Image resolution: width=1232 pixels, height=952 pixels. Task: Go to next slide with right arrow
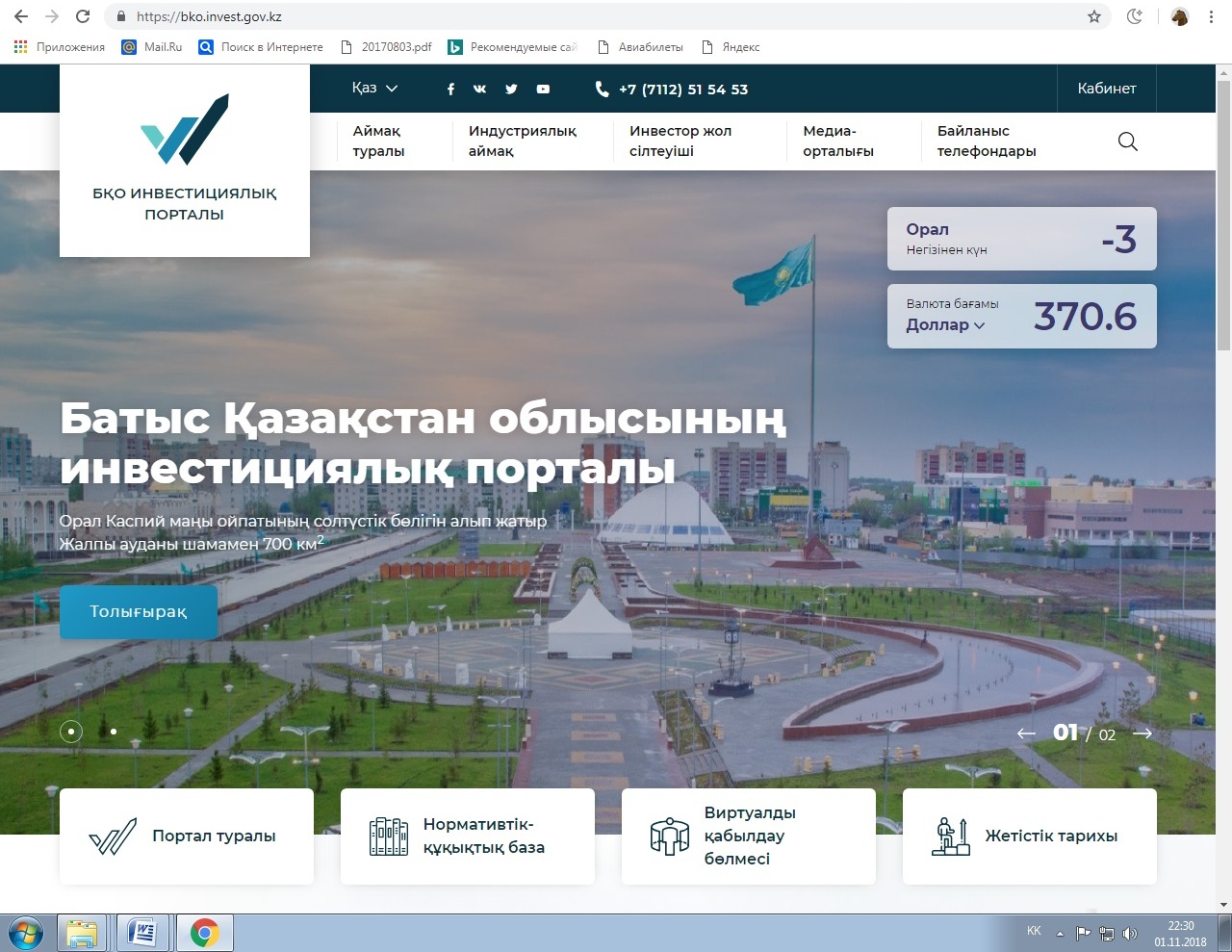click(1142, 733)
